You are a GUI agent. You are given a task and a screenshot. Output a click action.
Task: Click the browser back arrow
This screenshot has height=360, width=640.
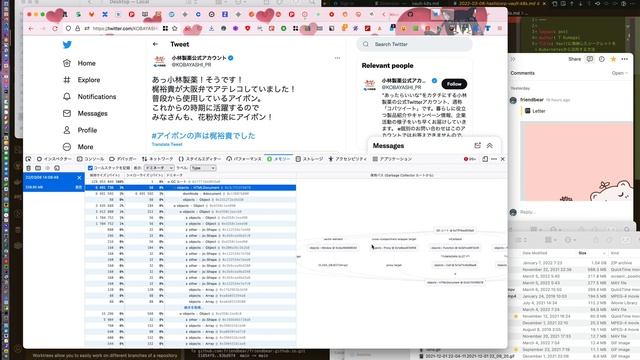click(31, 29)
